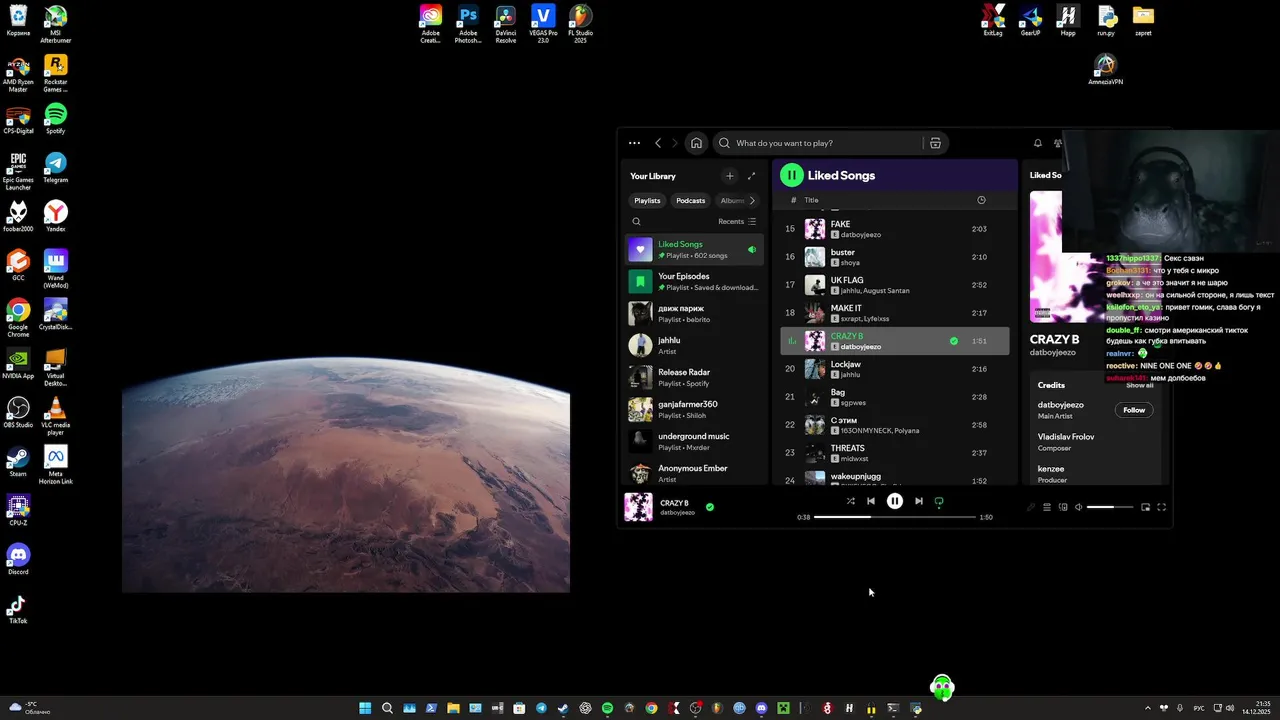Select the Albums filter chip
This screenshot has width=1280, height=720.
click(731, 200)
